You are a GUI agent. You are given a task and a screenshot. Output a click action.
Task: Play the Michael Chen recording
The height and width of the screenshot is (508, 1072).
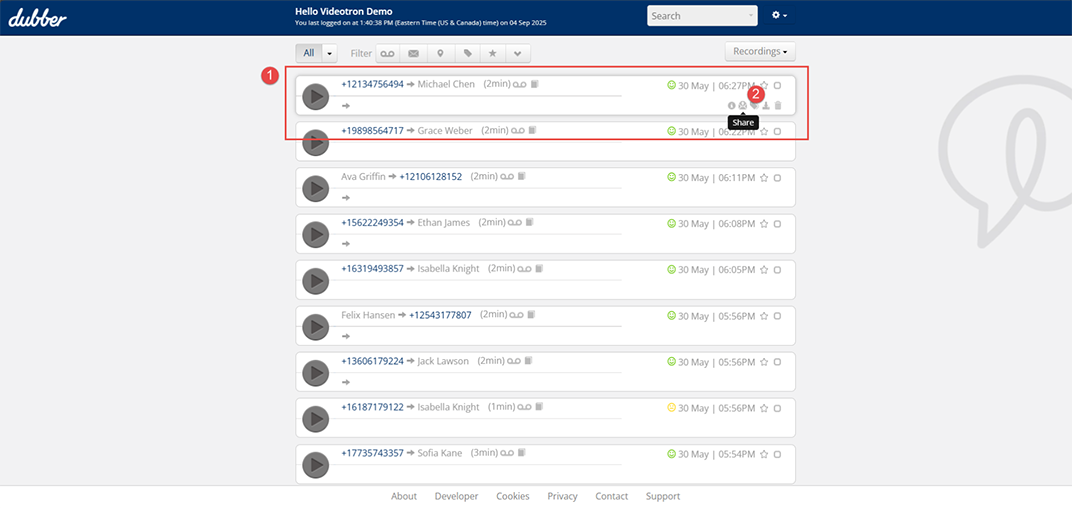pyautogui.click(x=316, y=96)
